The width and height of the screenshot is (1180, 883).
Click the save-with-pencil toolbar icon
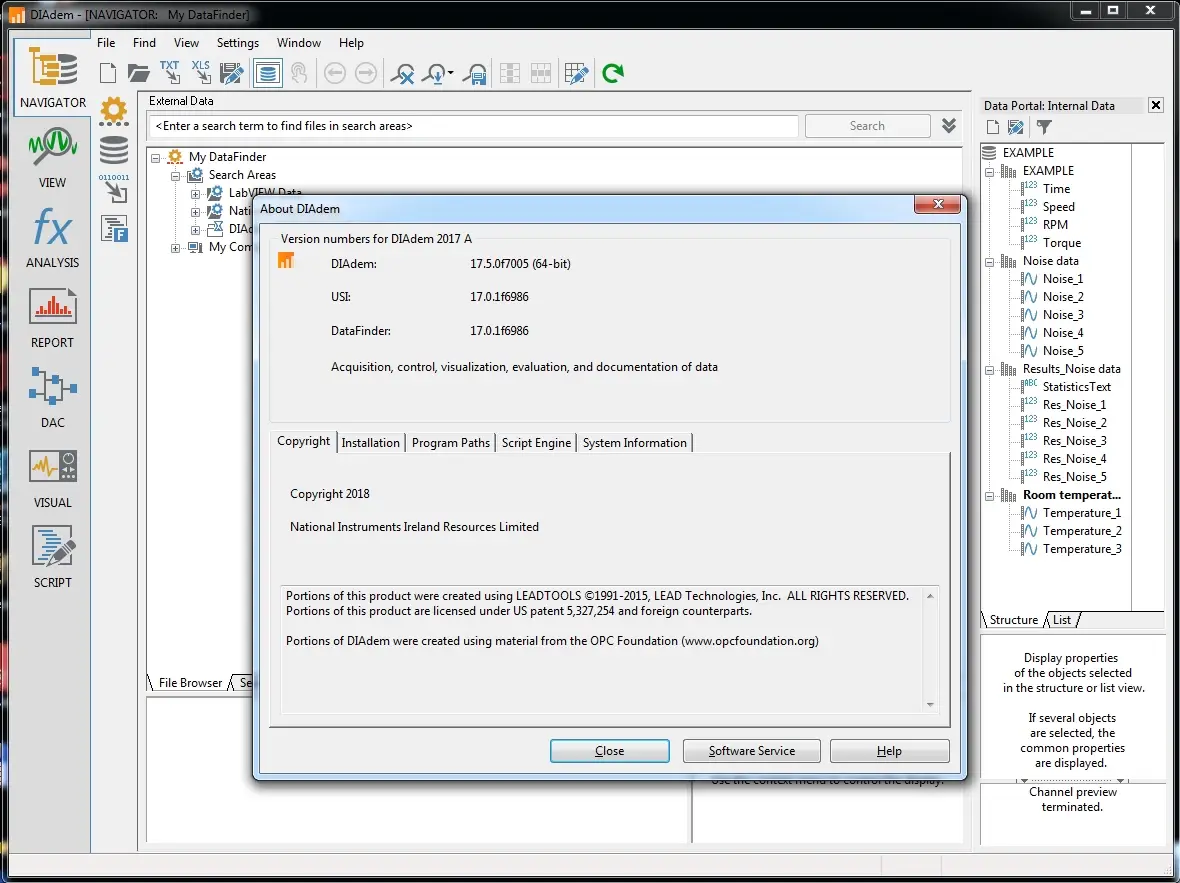click(x=232, y=73)
